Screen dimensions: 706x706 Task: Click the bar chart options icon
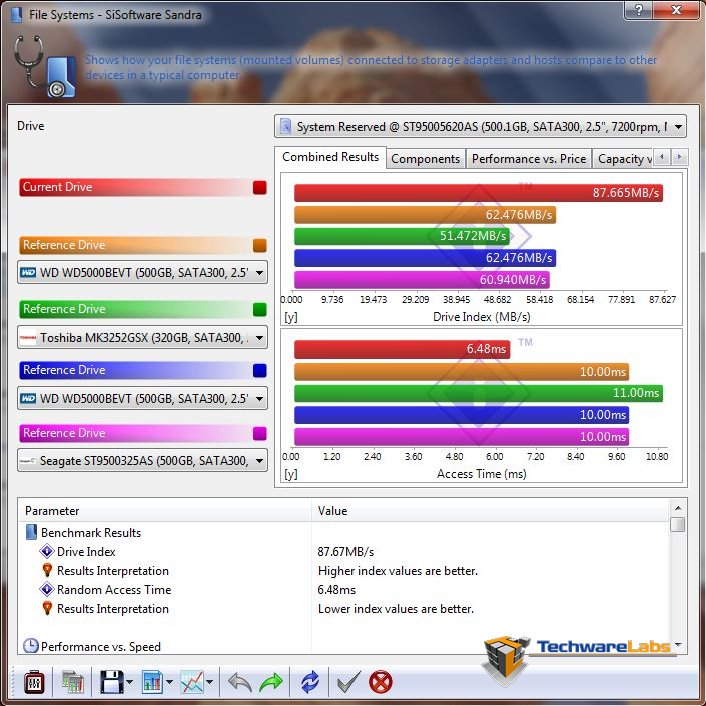coord(152,683)
